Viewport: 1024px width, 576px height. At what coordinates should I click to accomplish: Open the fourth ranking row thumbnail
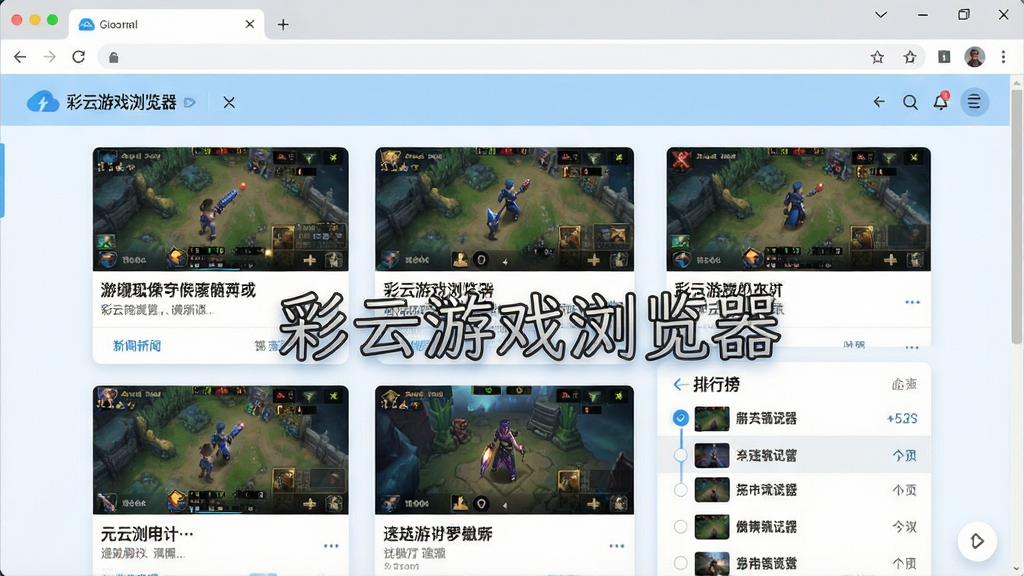coord(712,527)
